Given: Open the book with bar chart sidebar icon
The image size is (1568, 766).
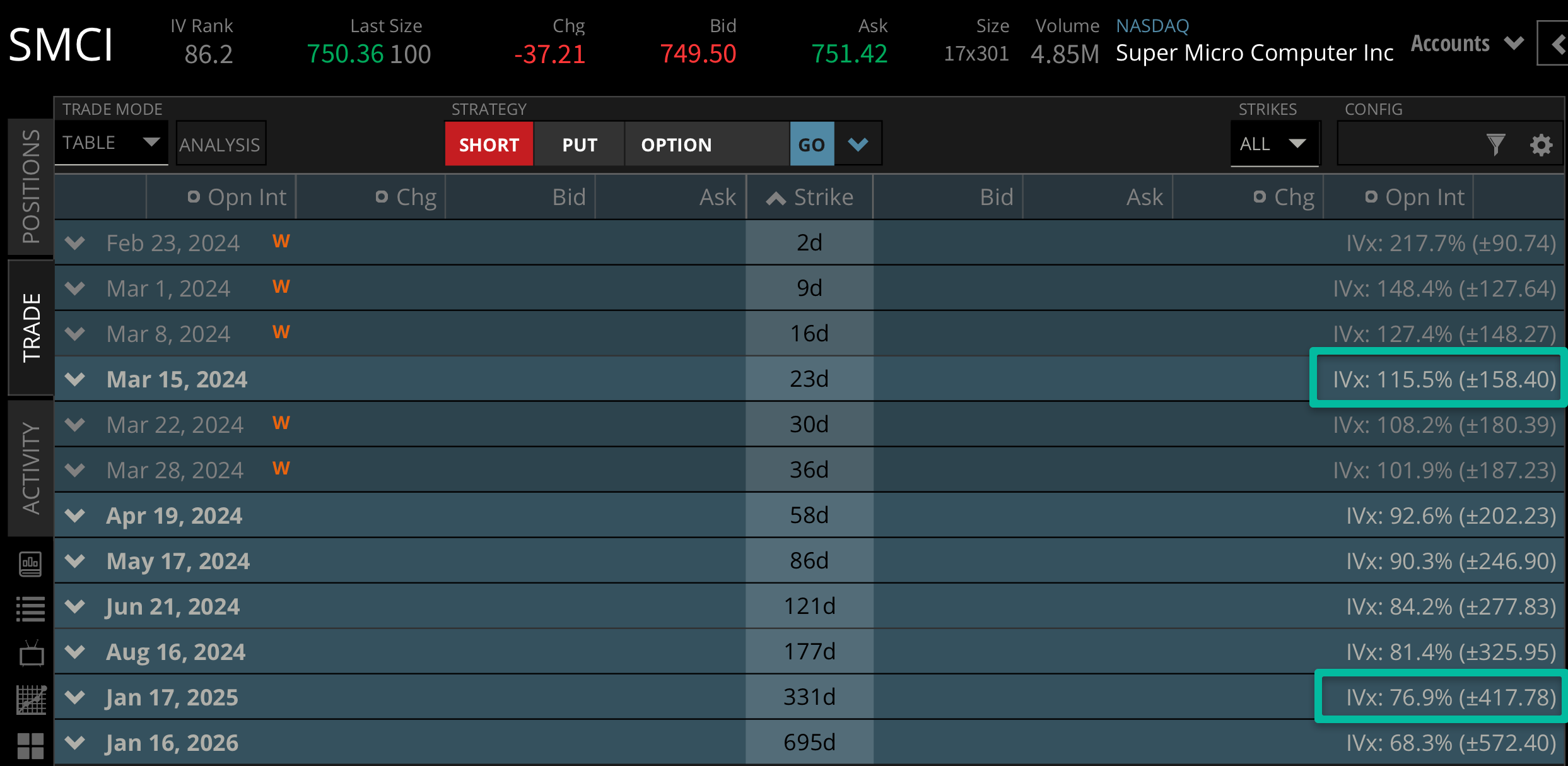Looking at the screenshot, I should pyautogui.click(x=30, y=563).
